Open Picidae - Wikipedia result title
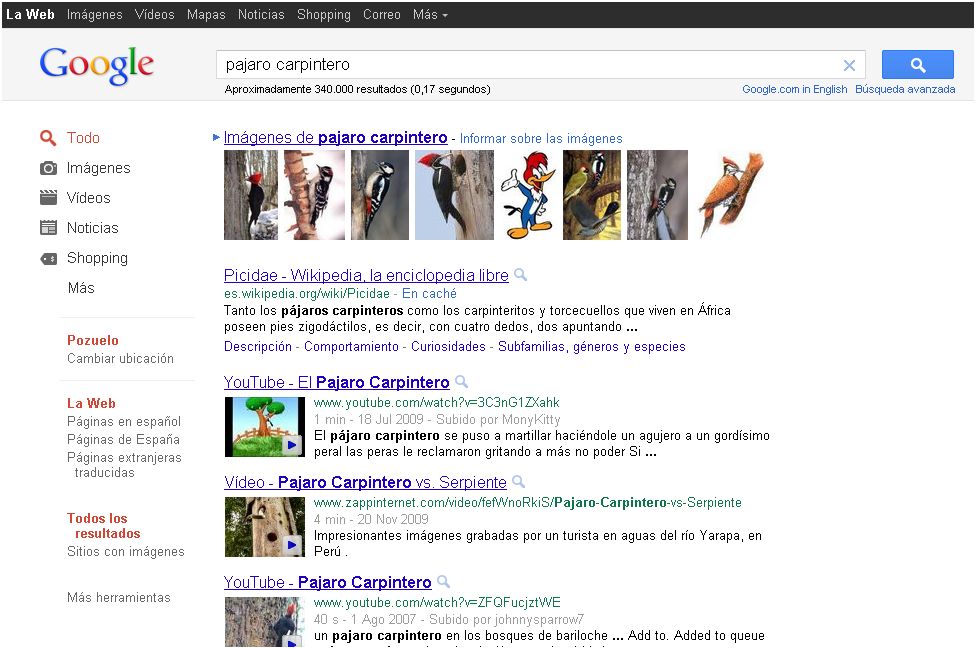Image resolution: width=976 pixels, height=649 pixels. point(366,275)
